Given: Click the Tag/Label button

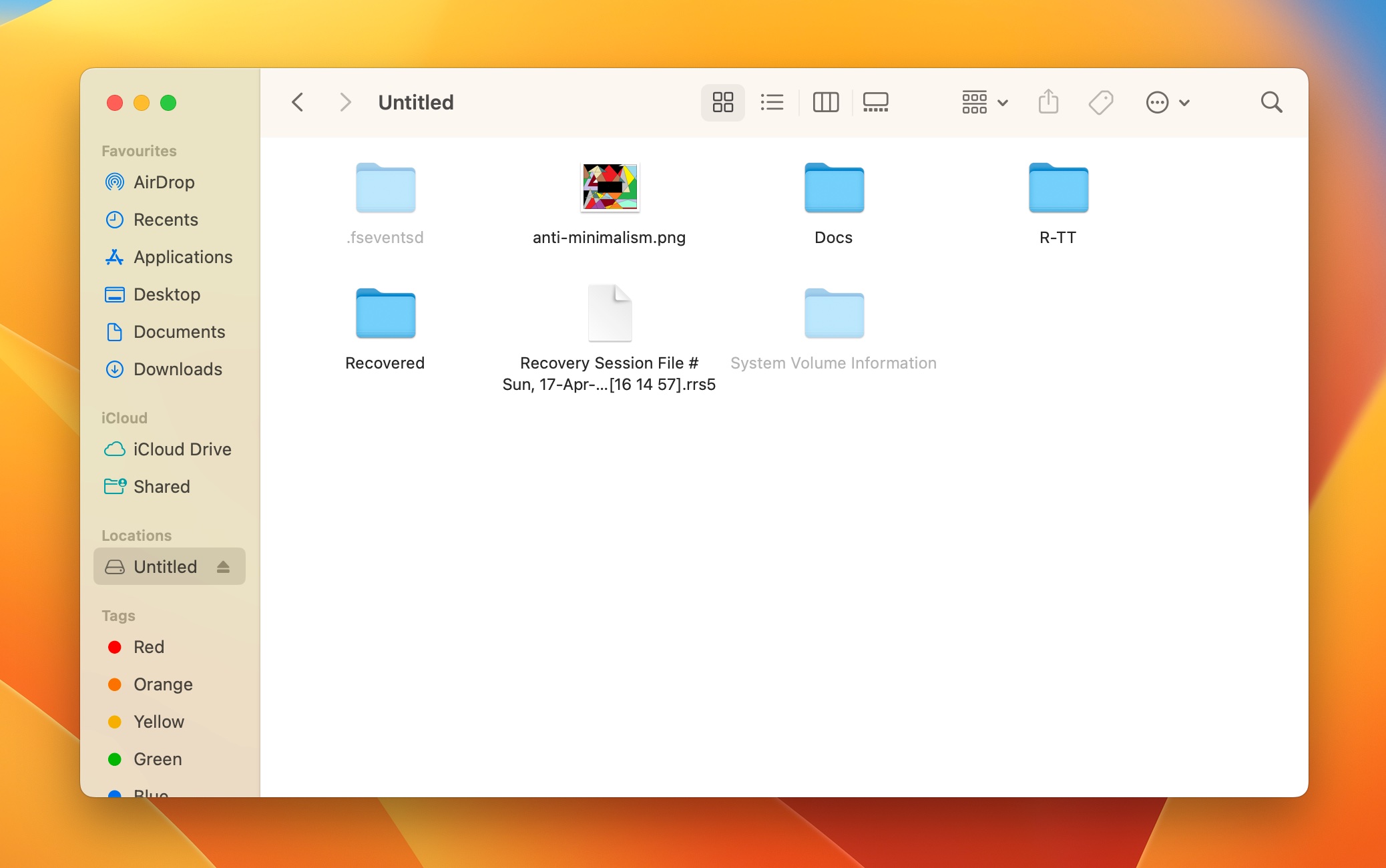Looking at the screenshot, I should [x=1100, y=102].
